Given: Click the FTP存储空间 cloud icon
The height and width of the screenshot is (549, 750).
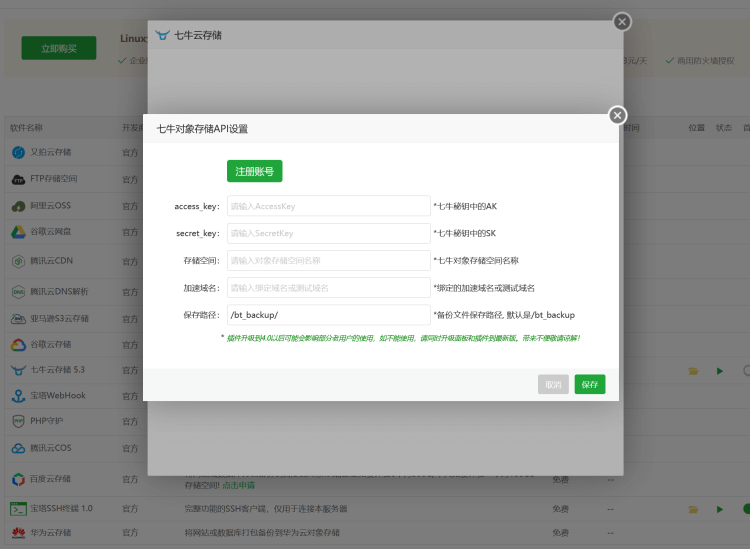Looking at the screenshot, I should click(18, 179).
